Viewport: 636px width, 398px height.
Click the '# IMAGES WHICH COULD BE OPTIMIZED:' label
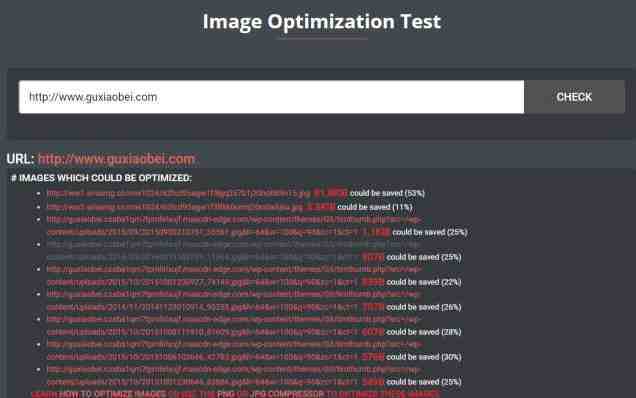pos(101,178)
